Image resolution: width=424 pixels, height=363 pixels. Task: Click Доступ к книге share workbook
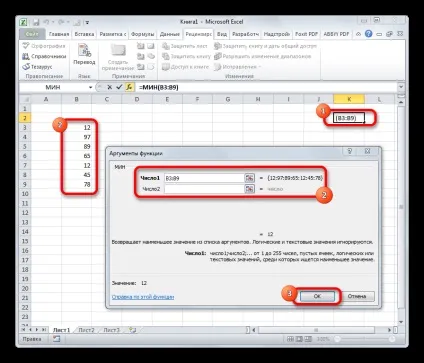point(185,67)
